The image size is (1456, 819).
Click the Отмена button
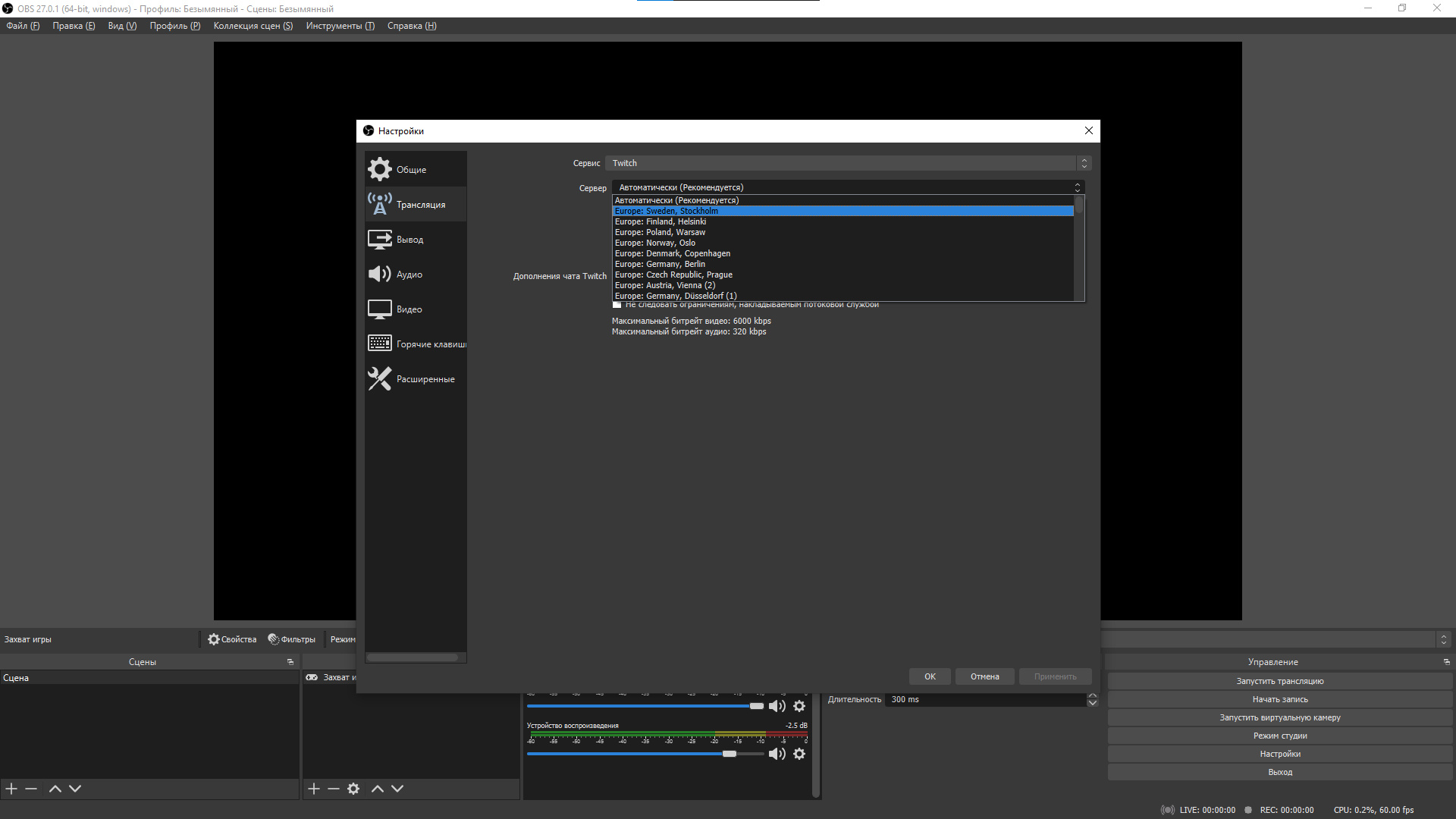(x=984, y=676)
